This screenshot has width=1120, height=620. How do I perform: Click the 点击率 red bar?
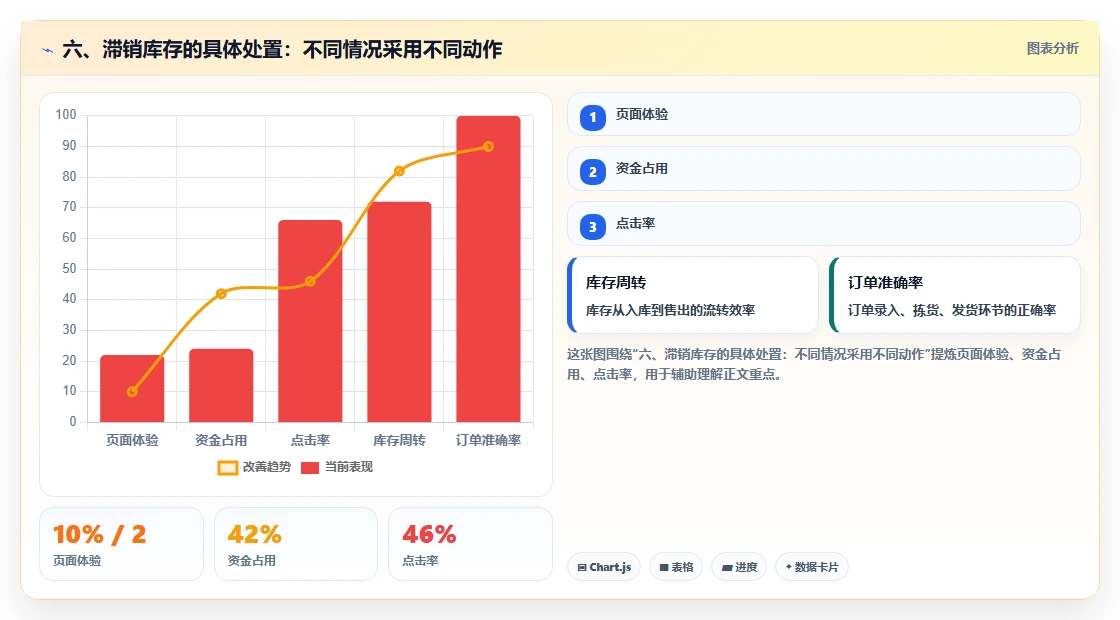point(310,321)
